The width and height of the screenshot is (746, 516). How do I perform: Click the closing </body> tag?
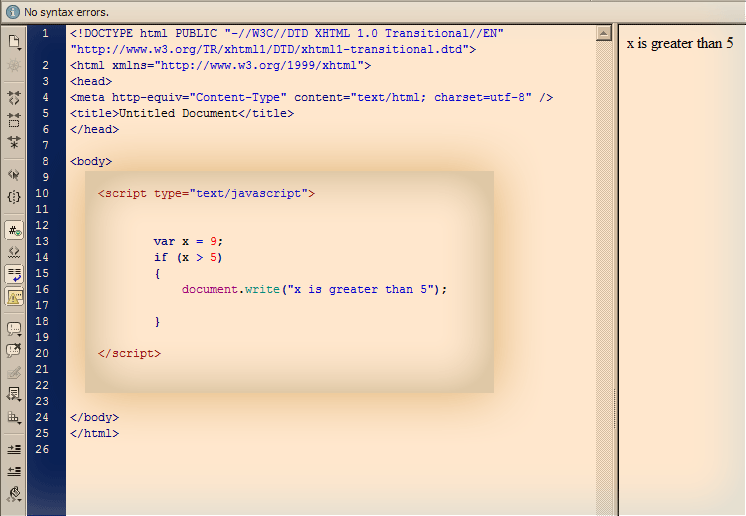[94, 418]
